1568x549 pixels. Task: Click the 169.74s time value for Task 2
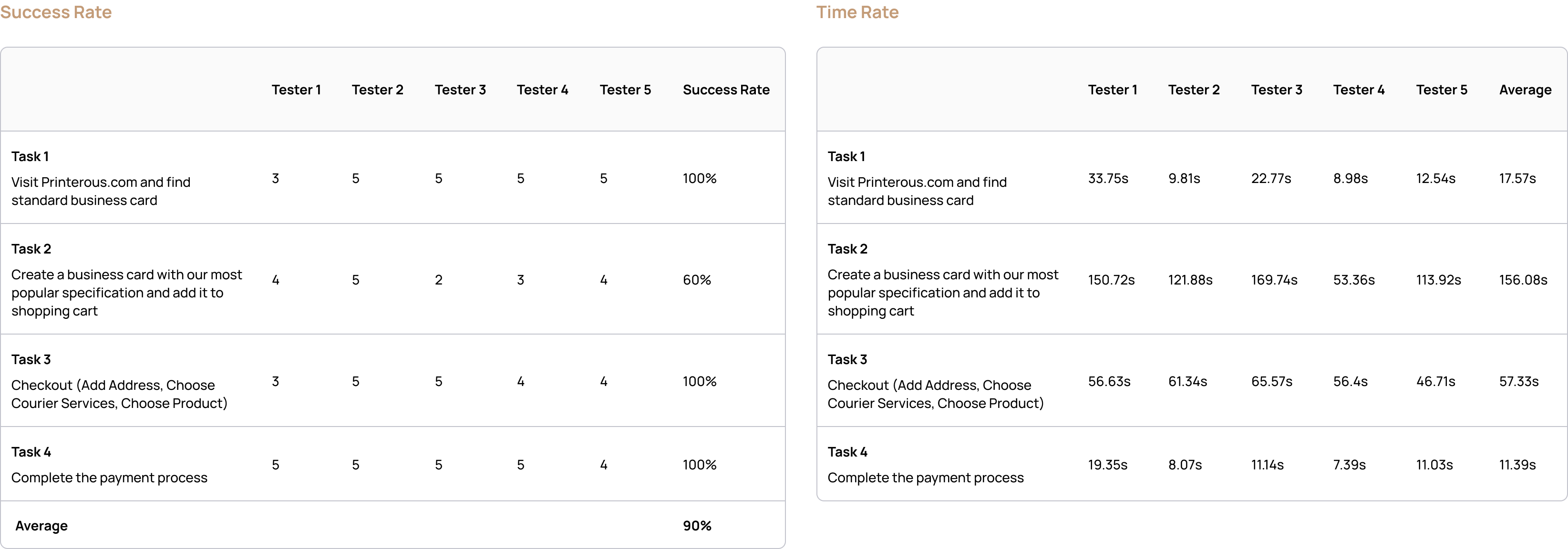[1274, 280]
